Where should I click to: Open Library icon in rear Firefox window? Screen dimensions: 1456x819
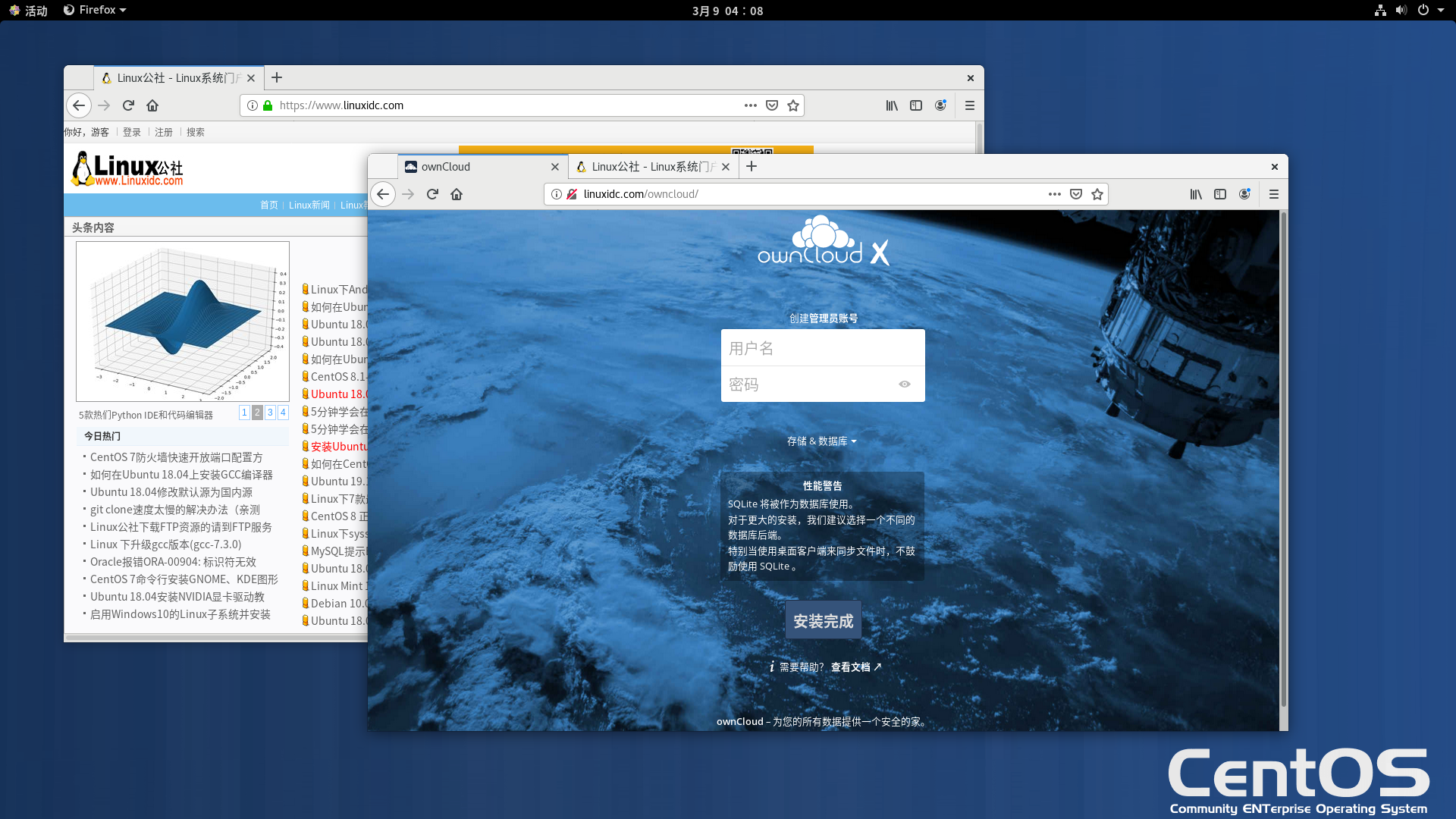point(892,105)
